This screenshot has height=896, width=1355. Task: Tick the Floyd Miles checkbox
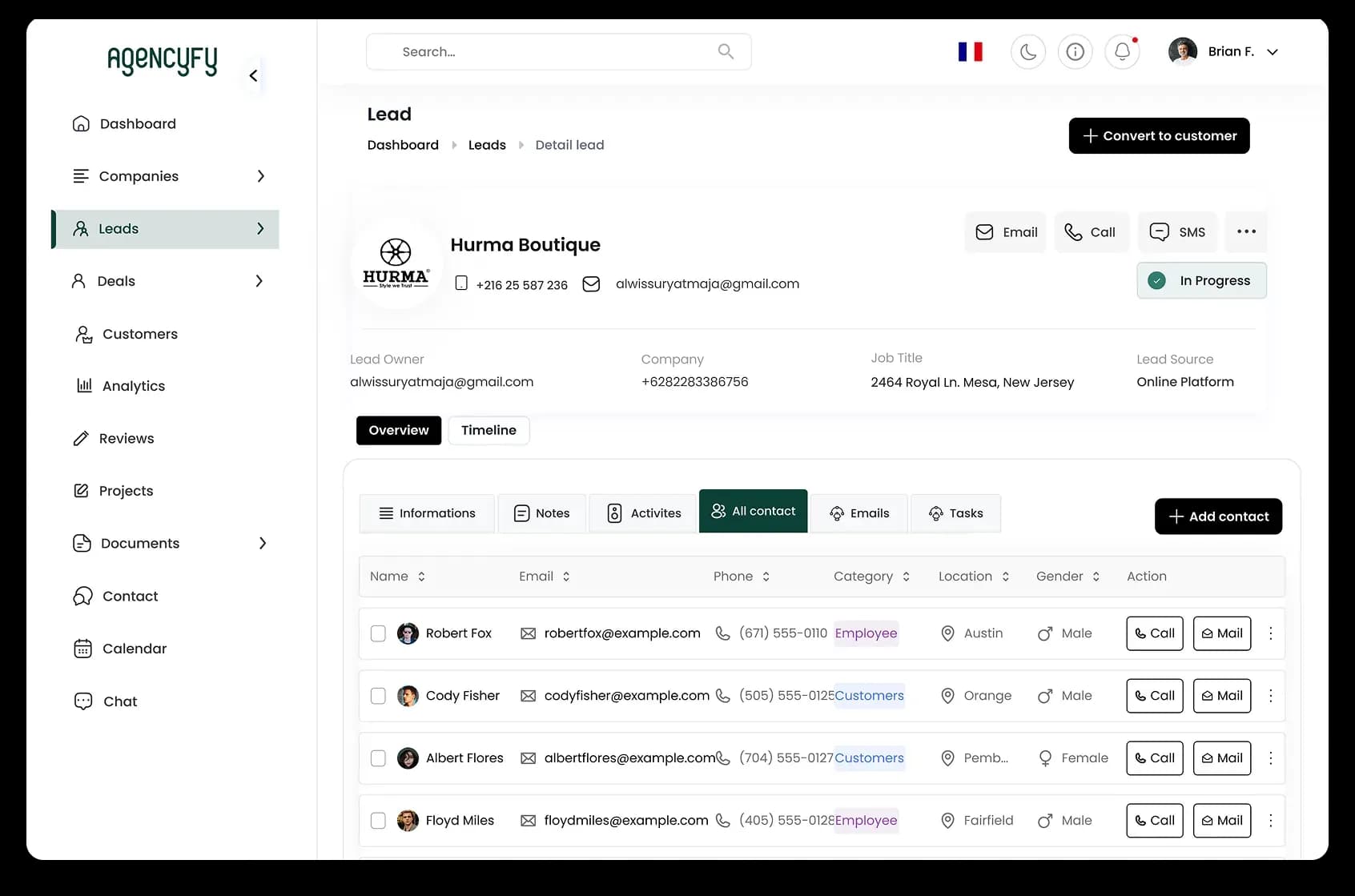click(378, 821)
